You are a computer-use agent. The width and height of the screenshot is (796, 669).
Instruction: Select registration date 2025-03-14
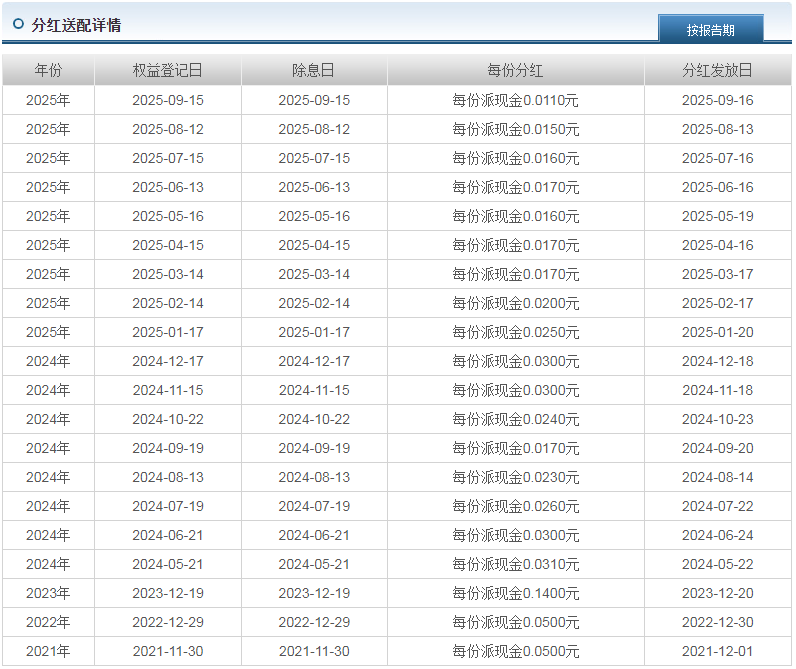pos(168,274)
